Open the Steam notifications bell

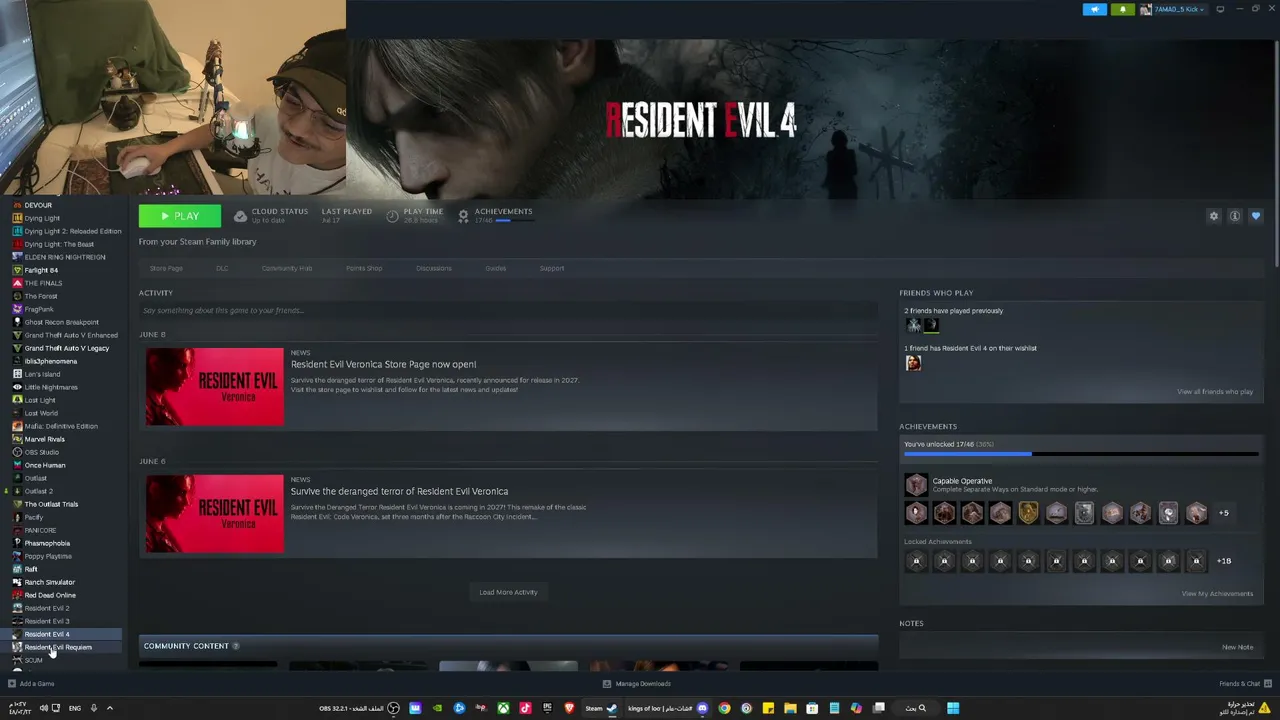[1122, 9]
